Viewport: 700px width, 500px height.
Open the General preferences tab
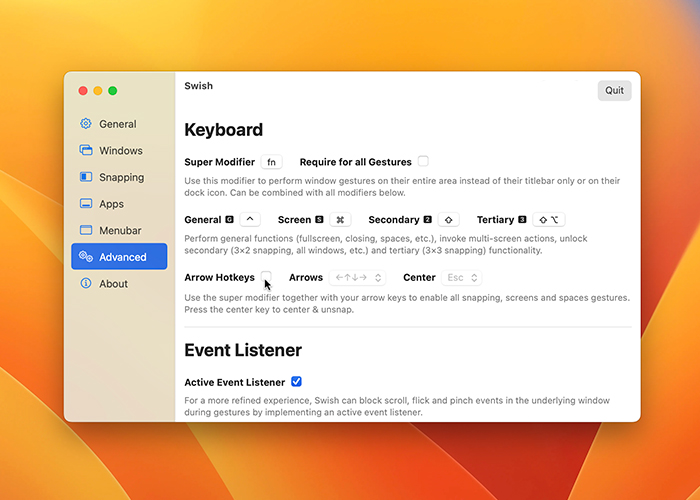tap(119, 124)
